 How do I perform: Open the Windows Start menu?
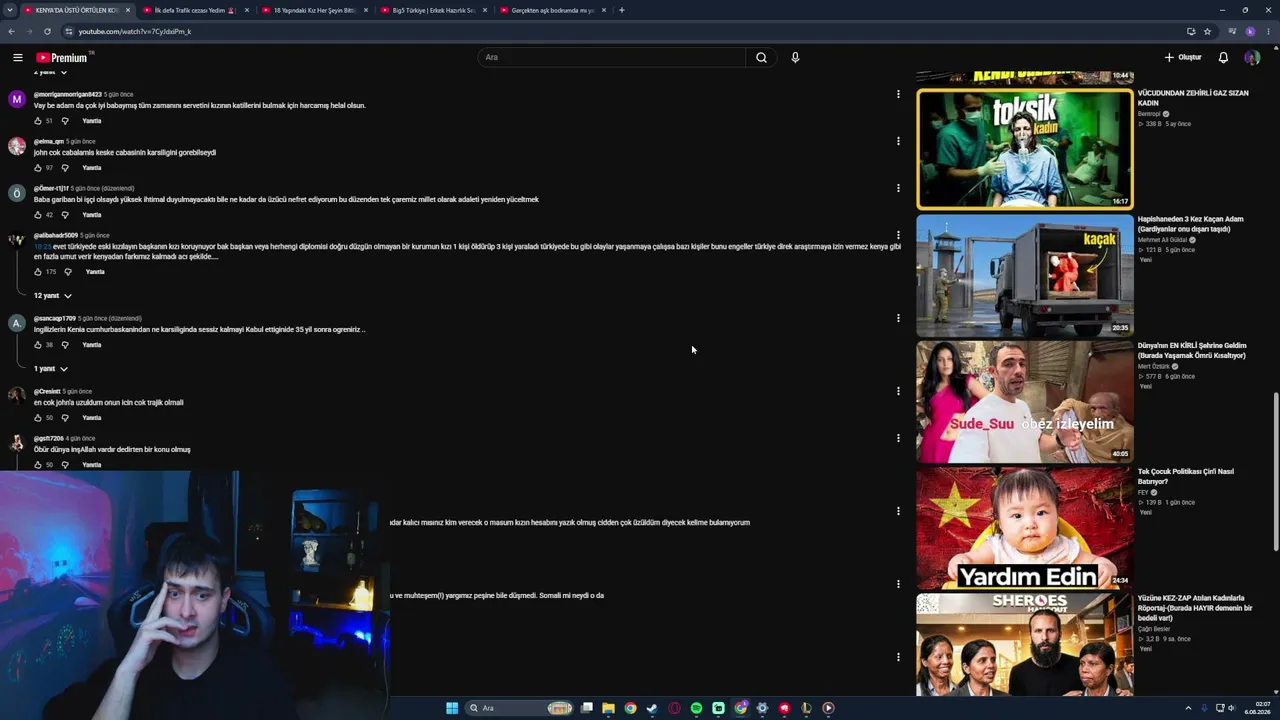point(452,708)
